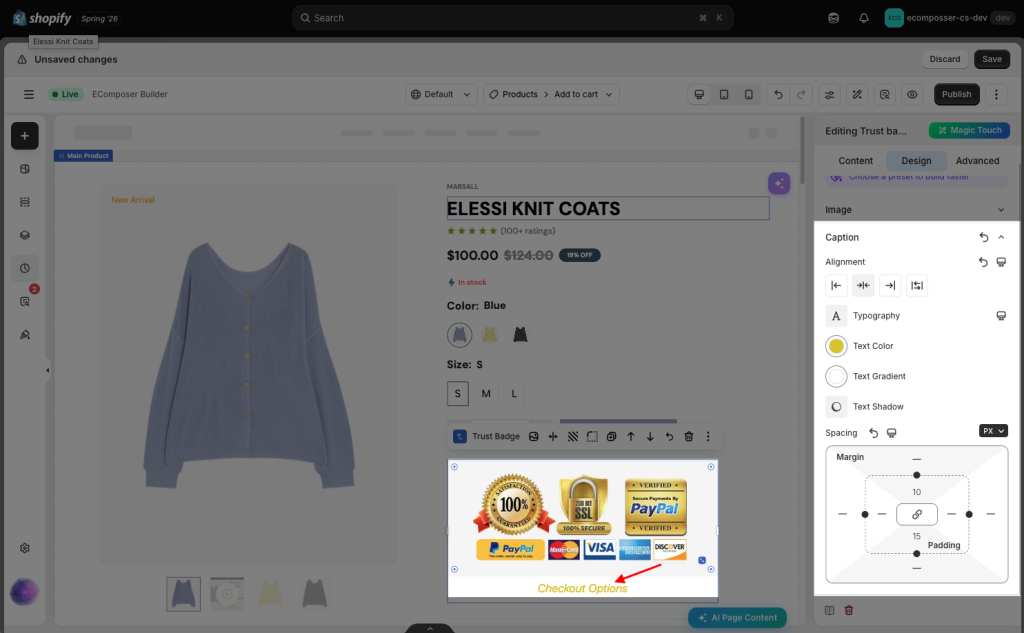Select size M variant
This screenshot has height=633, width=1024.
point(486,393)
